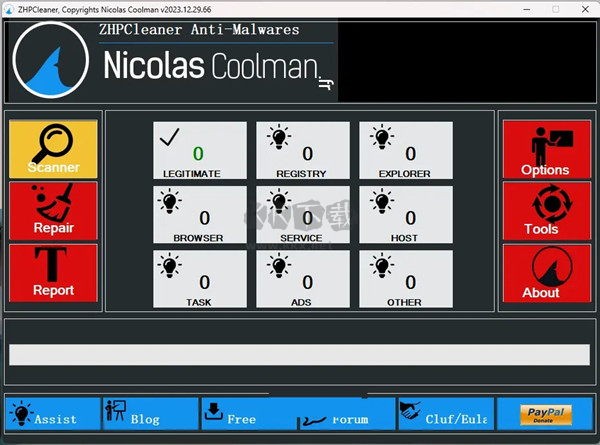View the Other detections tile
The image size is (600, 445).
pyautogui.click(x=405, y=279)
